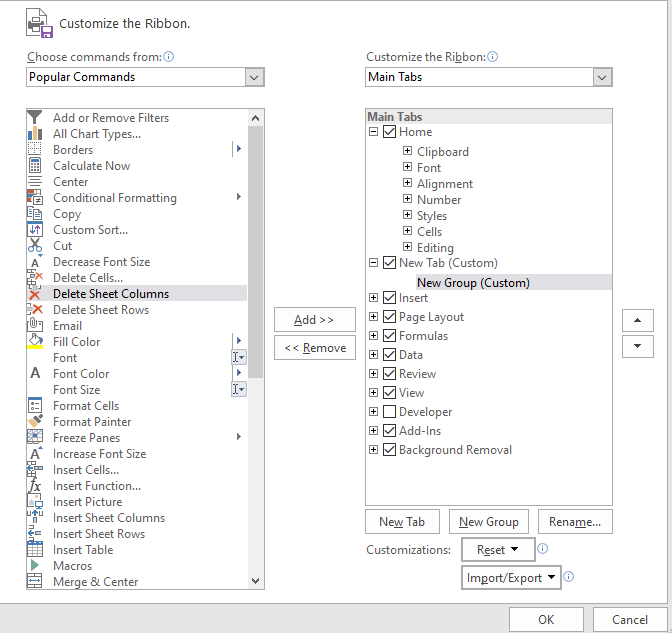Click the Delete Cells icon
This screenshot has width=672, height=633.
click(x=35, y=278)
